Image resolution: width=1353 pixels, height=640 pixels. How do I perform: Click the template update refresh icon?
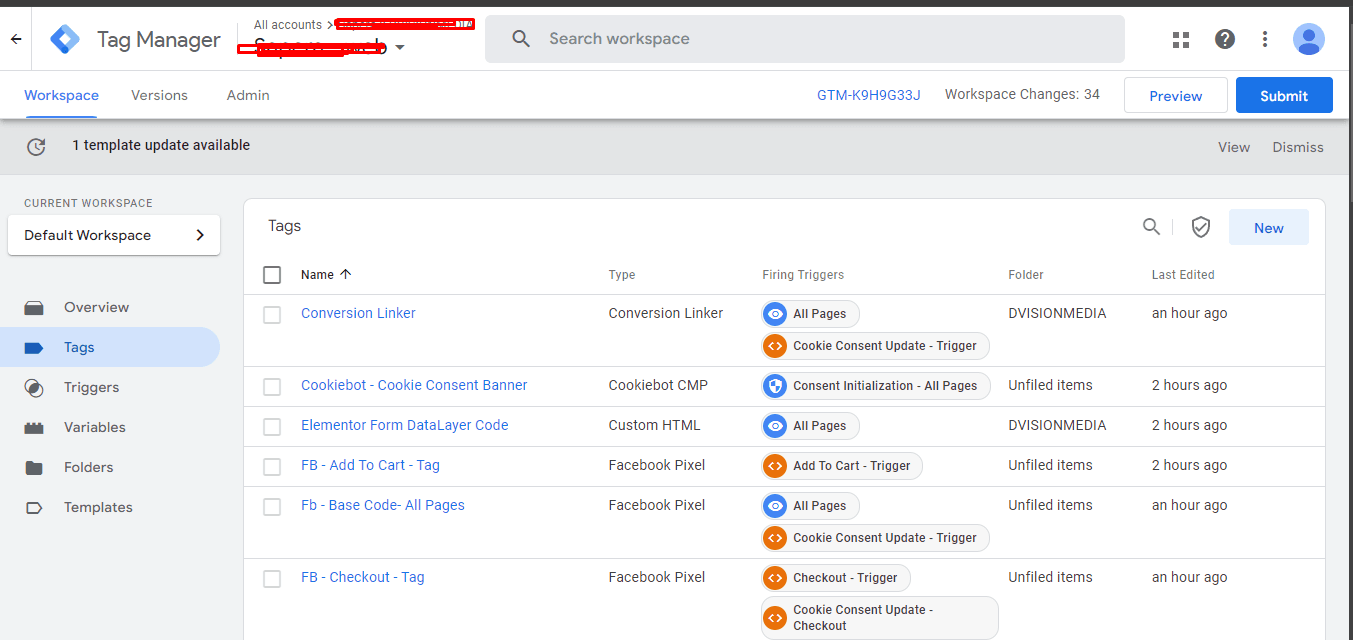pos(36,147)
